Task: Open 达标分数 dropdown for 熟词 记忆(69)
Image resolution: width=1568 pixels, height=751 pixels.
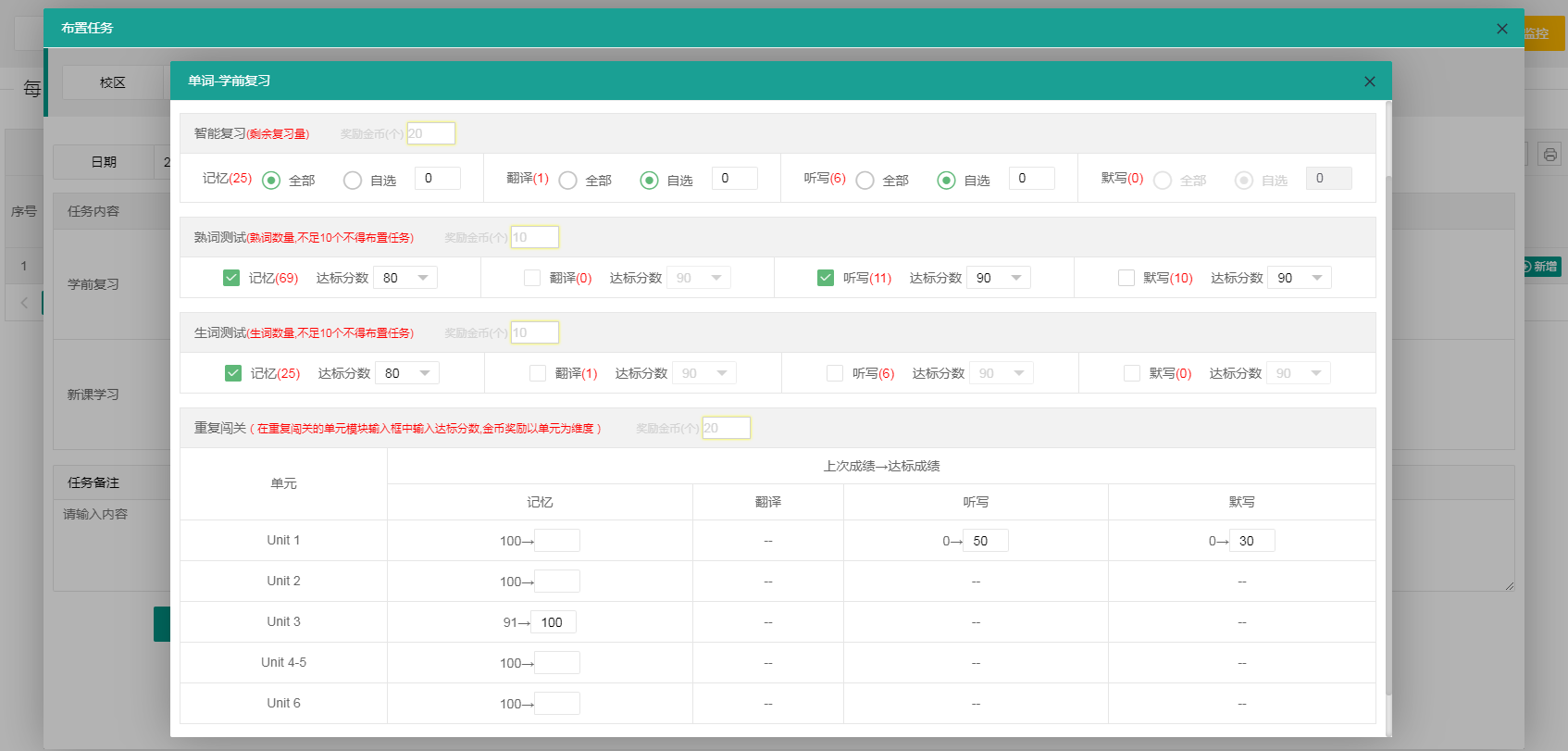Action: pyautogui.click(x=405, y=278)
